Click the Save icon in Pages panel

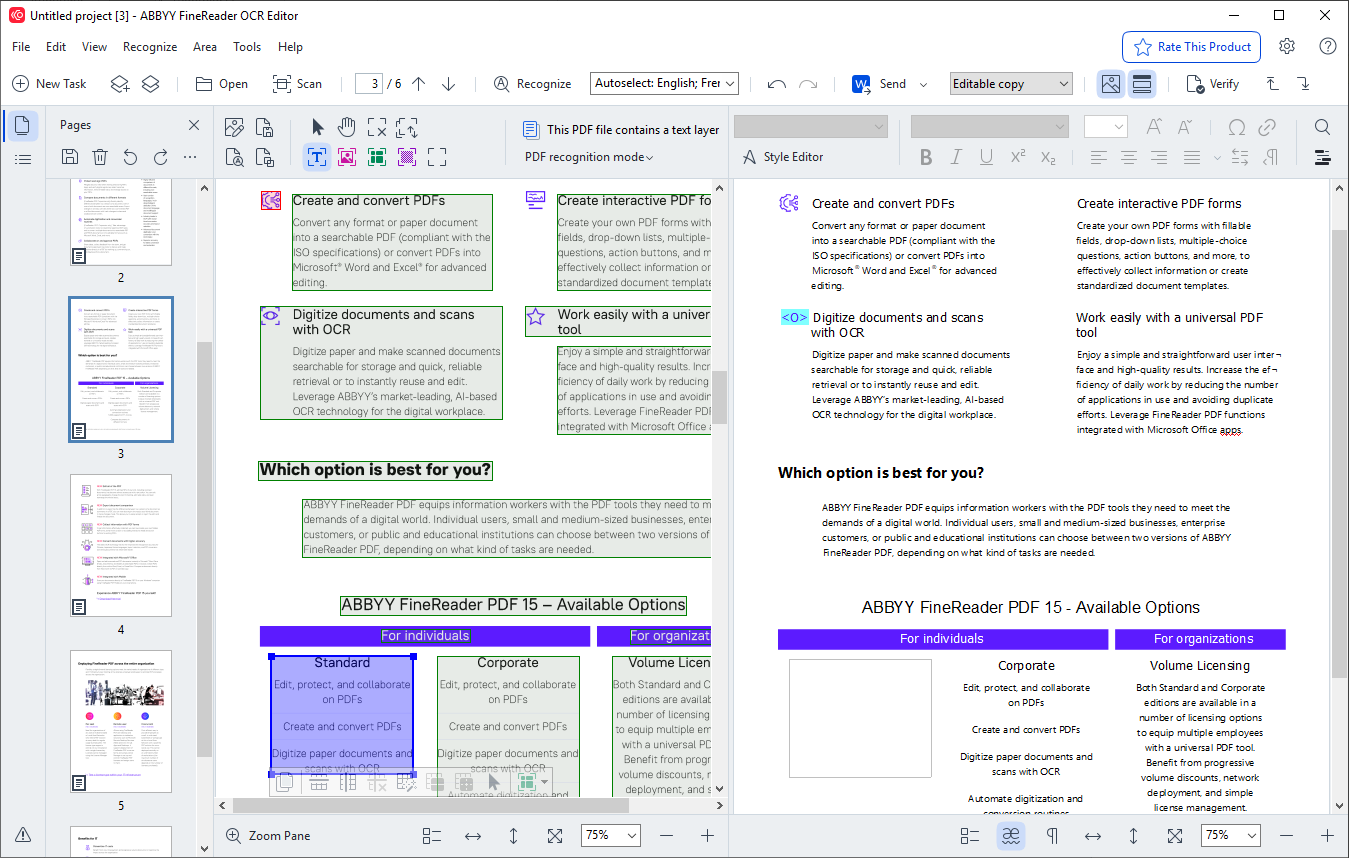(70, 157)
